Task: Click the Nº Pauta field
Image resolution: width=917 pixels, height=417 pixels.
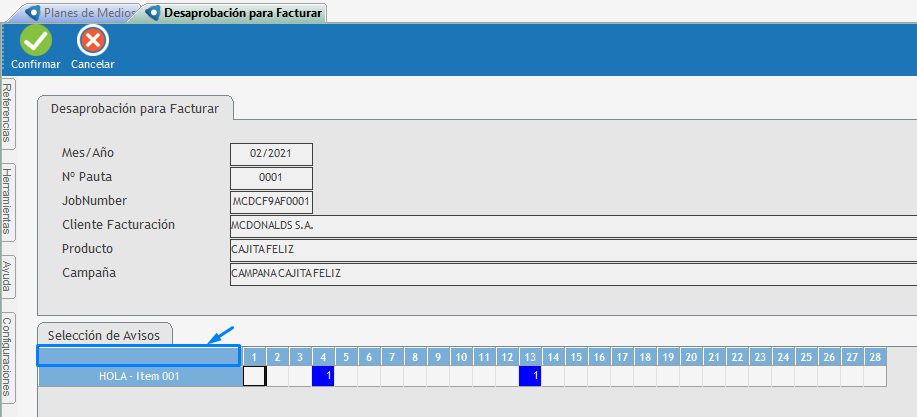Action: pos(271,178)
